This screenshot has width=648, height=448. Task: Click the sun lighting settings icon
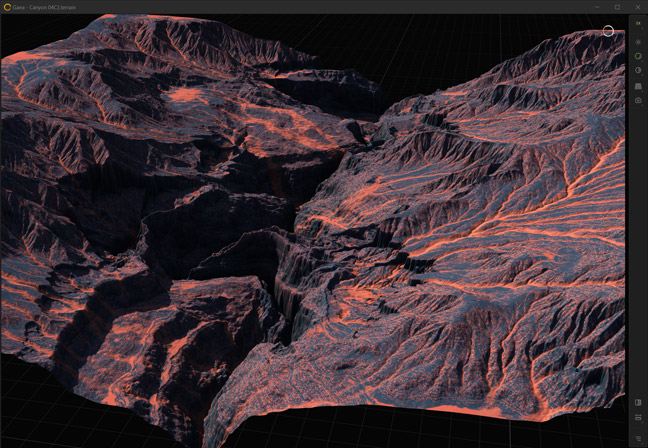click(x=638, y=42)
